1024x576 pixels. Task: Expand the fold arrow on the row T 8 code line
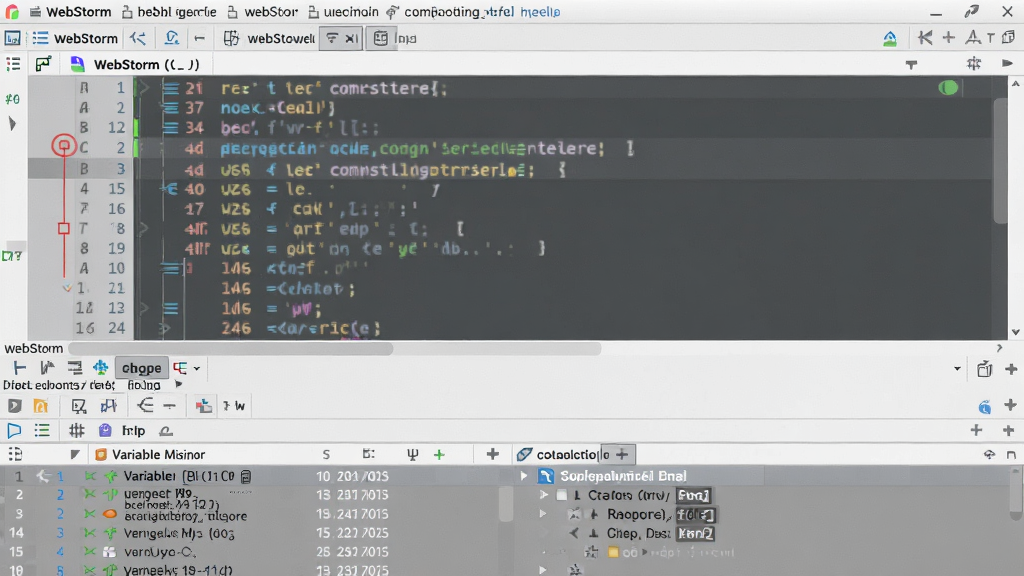[x=144, y=229]
